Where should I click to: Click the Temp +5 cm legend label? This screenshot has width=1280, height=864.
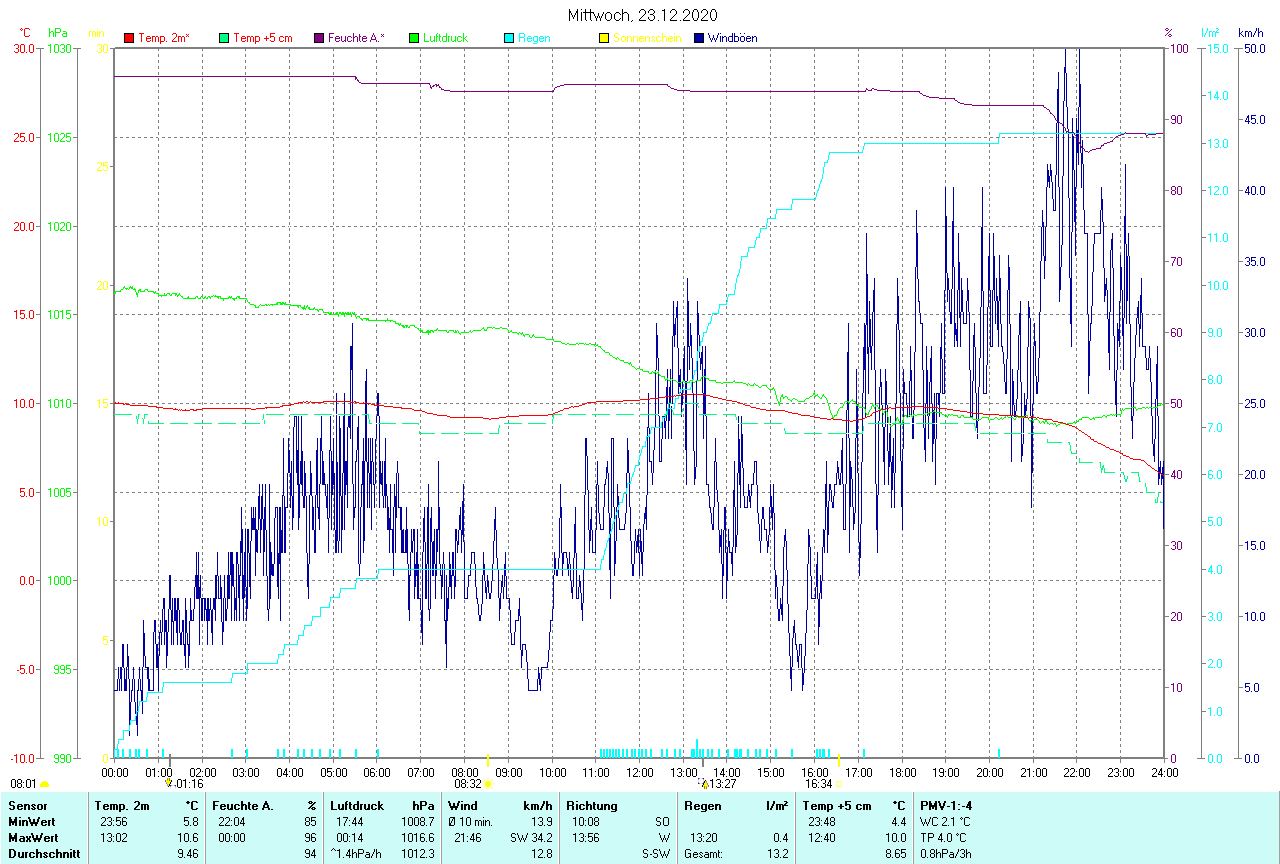point(263,38)
